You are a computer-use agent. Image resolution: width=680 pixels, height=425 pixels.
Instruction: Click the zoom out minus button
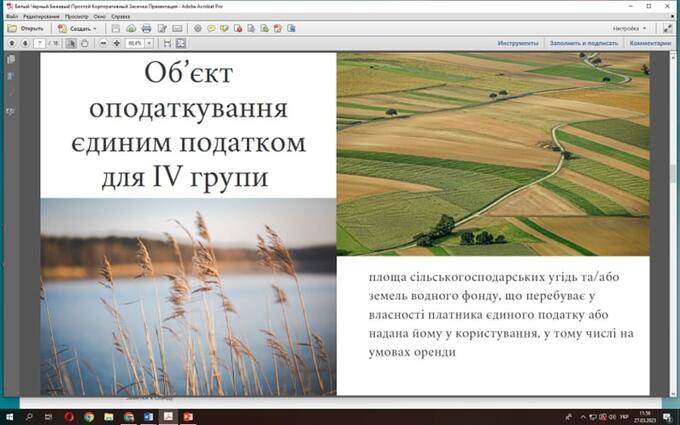(102, 43)
